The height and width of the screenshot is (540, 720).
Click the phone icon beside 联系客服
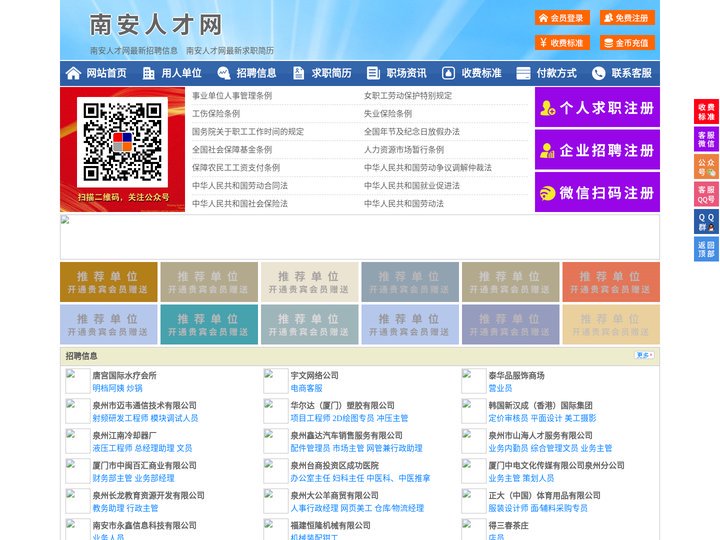click(x=598, y=73)
